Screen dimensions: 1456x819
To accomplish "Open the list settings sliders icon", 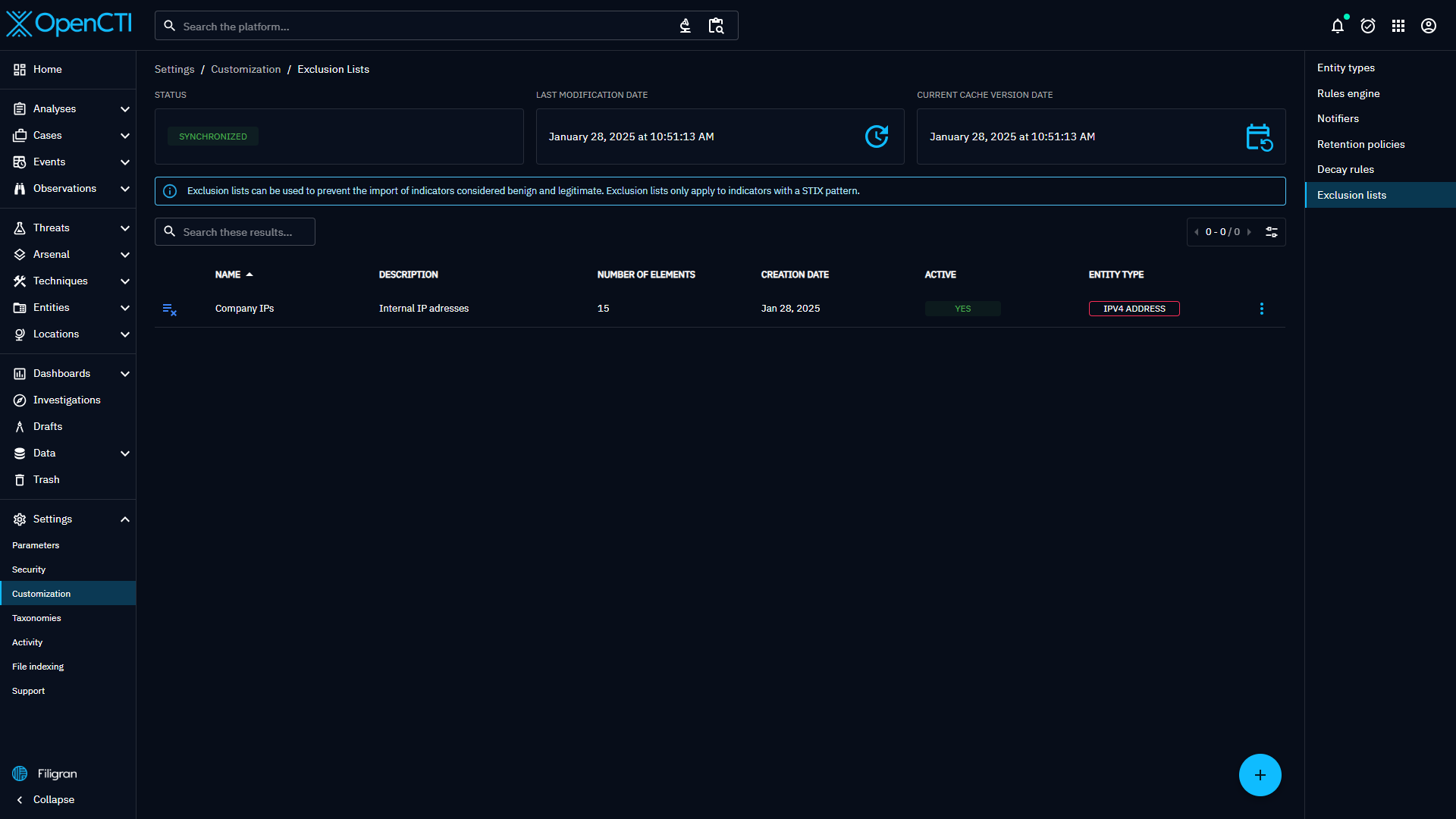I will pyautogui.click(x=1272, y=232).
